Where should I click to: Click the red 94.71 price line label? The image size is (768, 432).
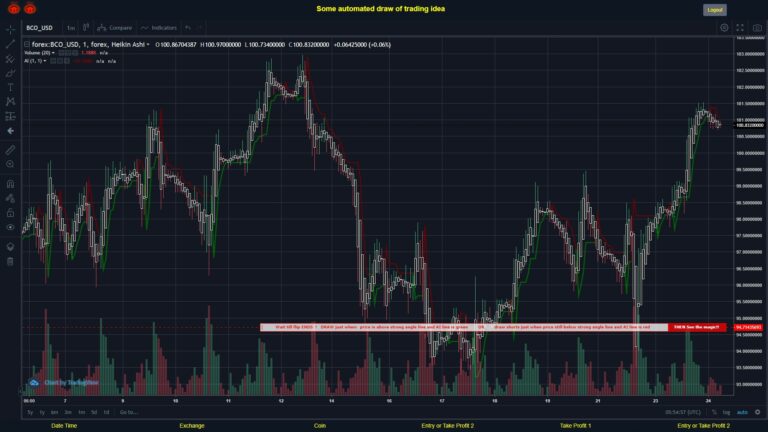[x=748, y=327]
